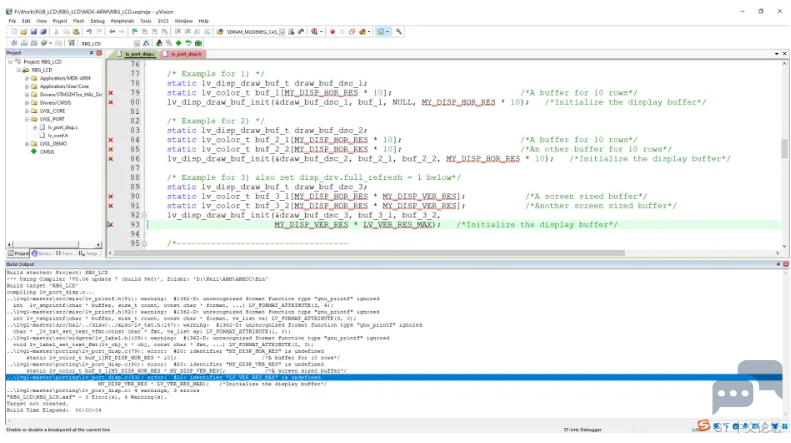Toggle fold marker at line 92
The width and height of the screenshot is (791, 443).
tap(144, 215)
